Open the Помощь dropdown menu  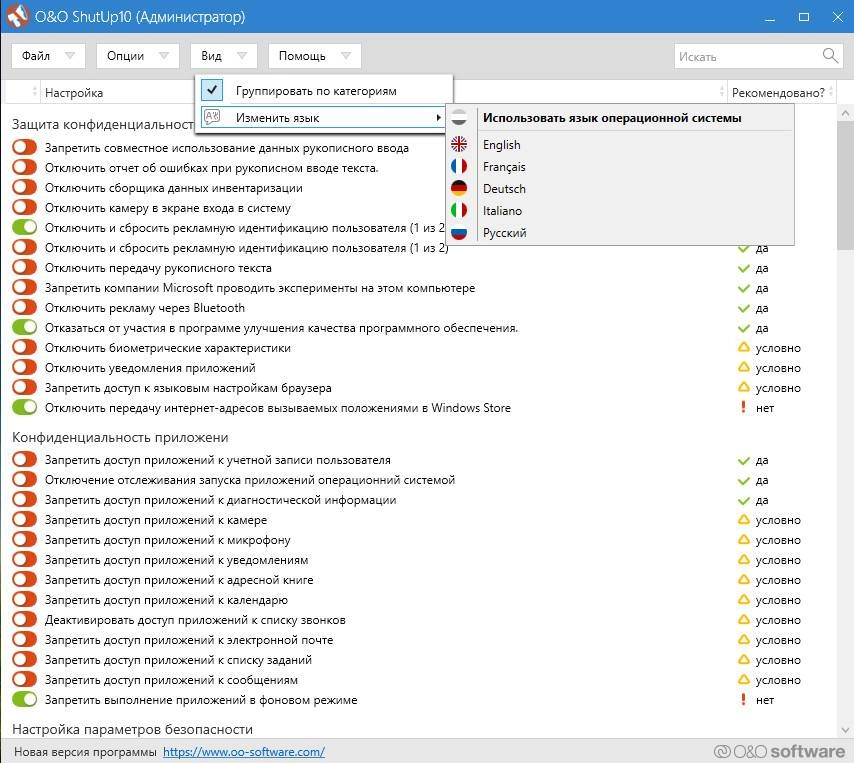click(x=315, y=56)
